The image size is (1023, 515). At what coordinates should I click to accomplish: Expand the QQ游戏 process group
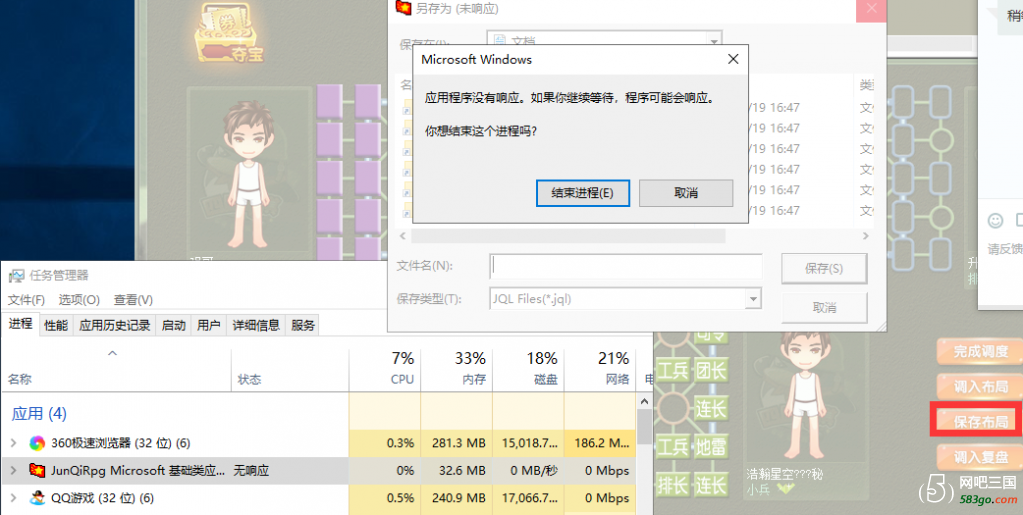click(x=13, y=498)
